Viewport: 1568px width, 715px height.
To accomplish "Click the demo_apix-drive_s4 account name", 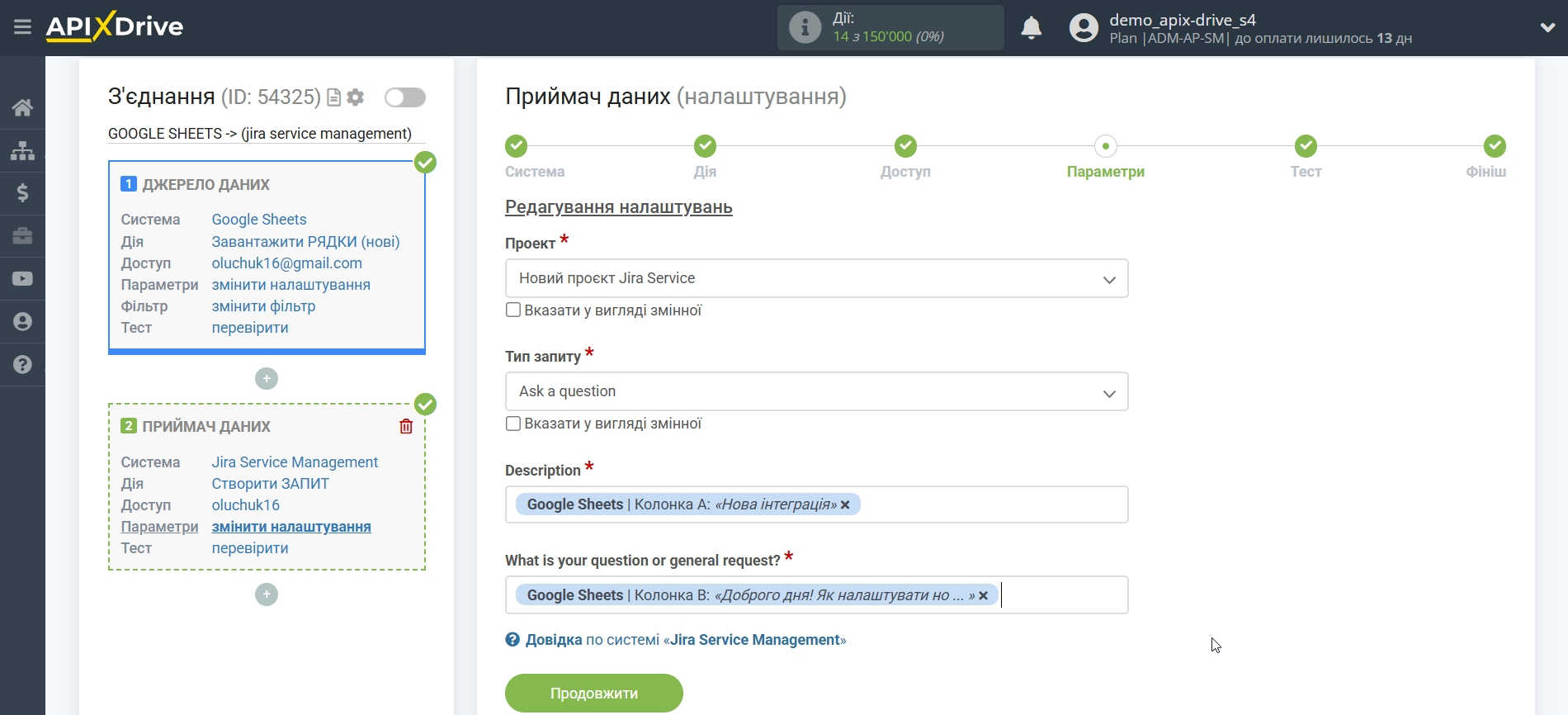I will coord(1182,20).
